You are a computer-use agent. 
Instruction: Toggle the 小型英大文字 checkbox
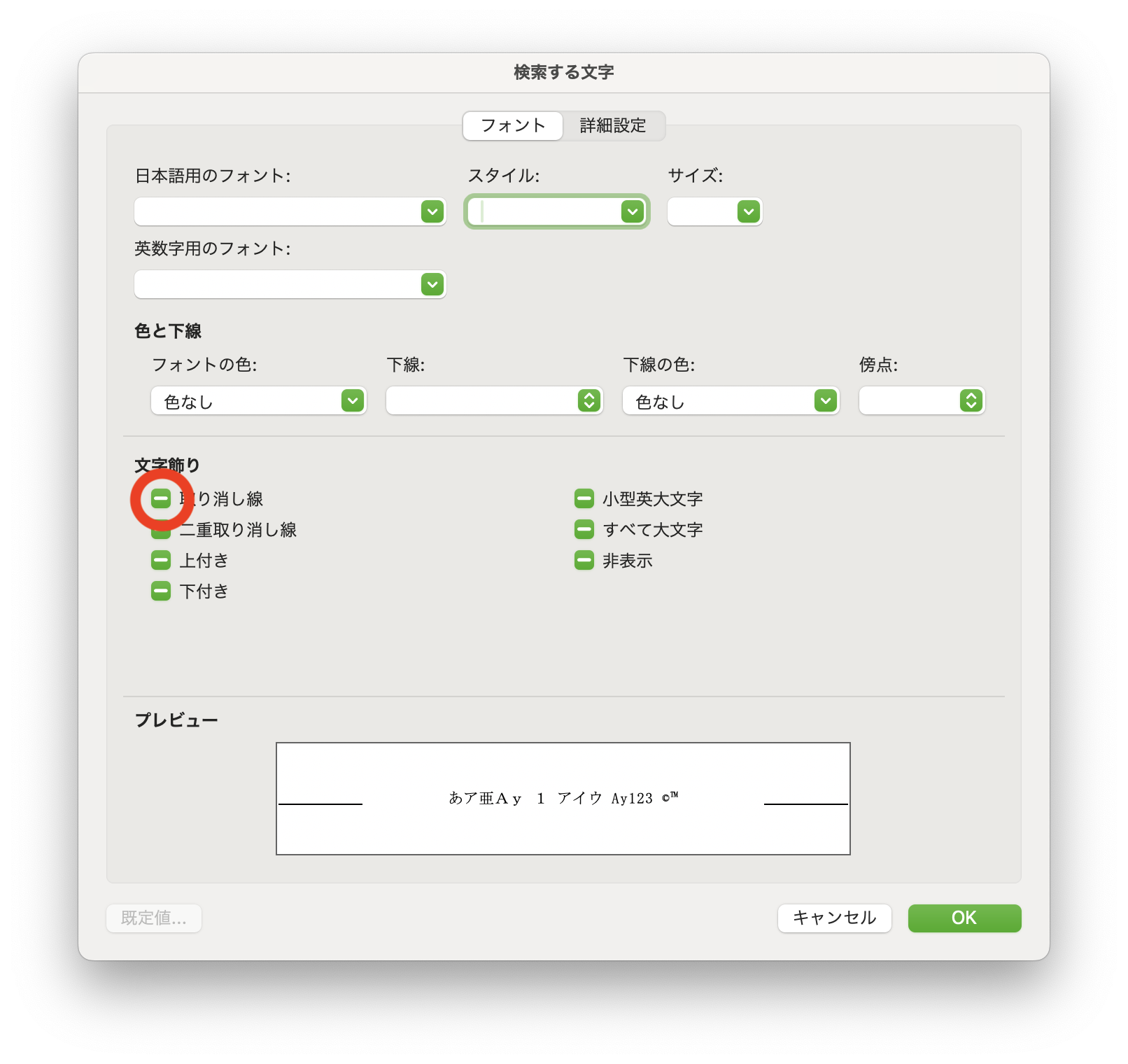tap(584, 499)
